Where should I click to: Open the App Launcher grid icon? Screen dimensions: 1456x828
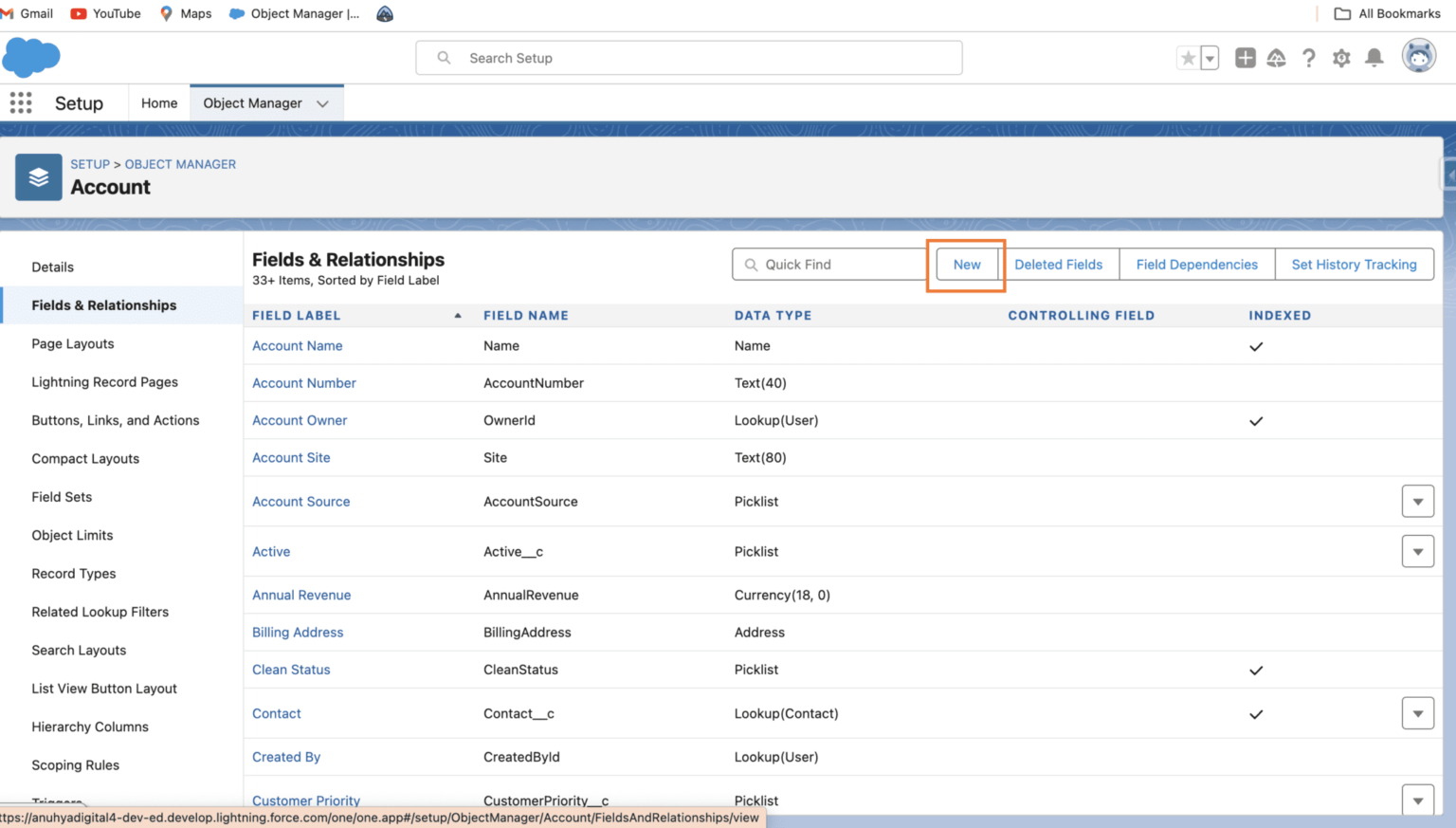pos(20,102)
